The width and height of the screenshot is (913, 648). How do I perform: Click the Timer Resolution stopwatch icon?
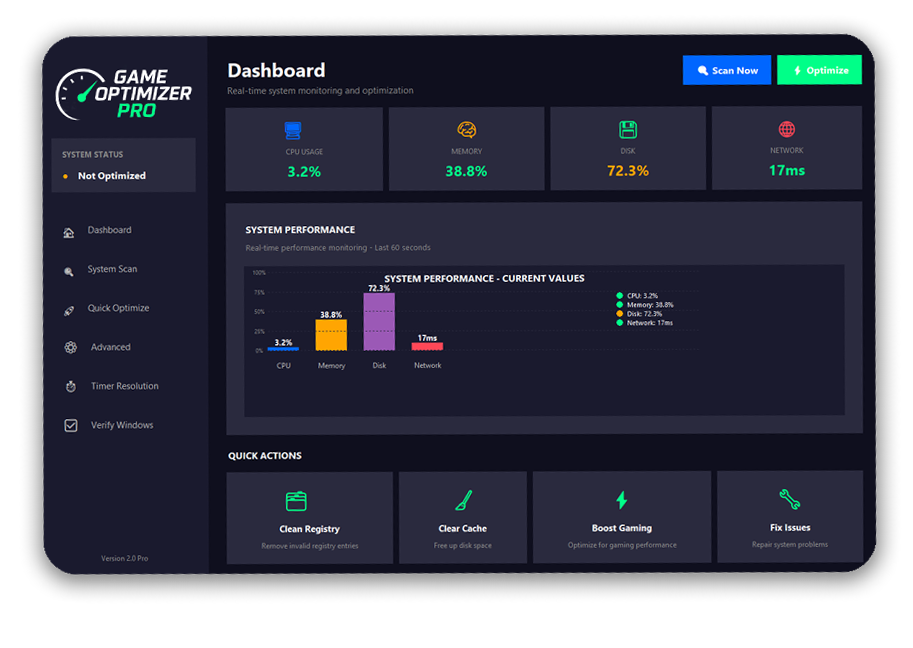[x=71, y=386]
